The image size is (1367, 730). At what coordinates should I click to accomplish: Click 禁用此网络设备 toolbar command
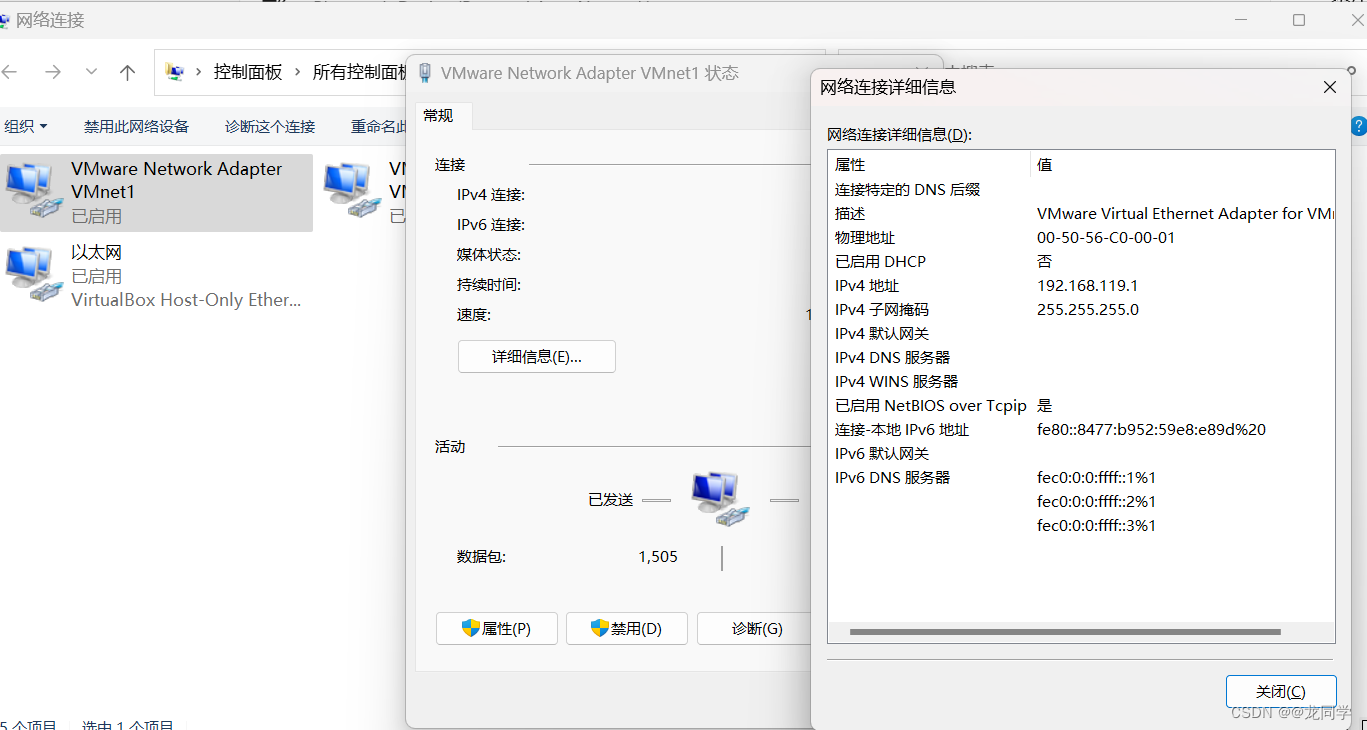coord(136,126)
